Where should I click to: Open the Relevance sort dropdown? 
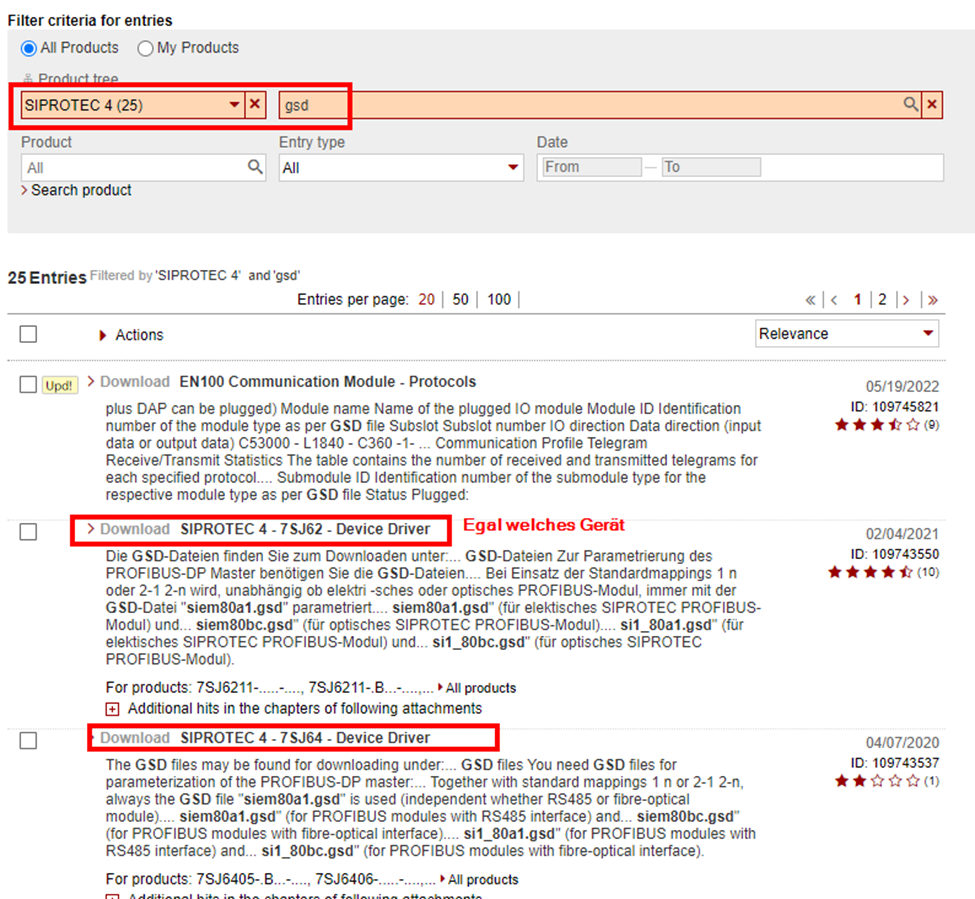pos(846,334)
